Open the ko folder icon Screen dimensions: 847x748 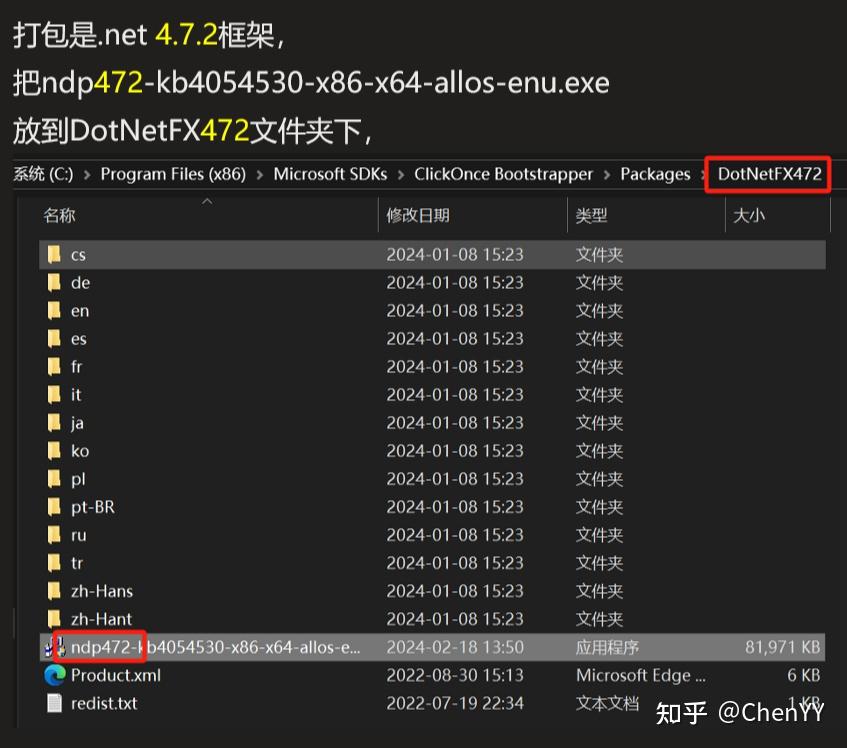(55, 451)
